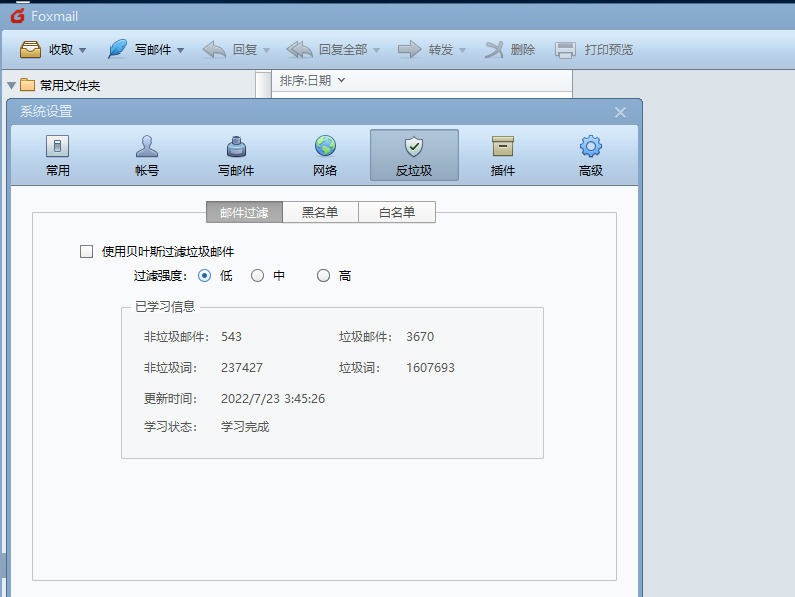The width and height of the screenshot is (795, 597).
Task: Enable 使用贝叶斯过滤垃圾邮件 checkbox
Action: [87, 252]
